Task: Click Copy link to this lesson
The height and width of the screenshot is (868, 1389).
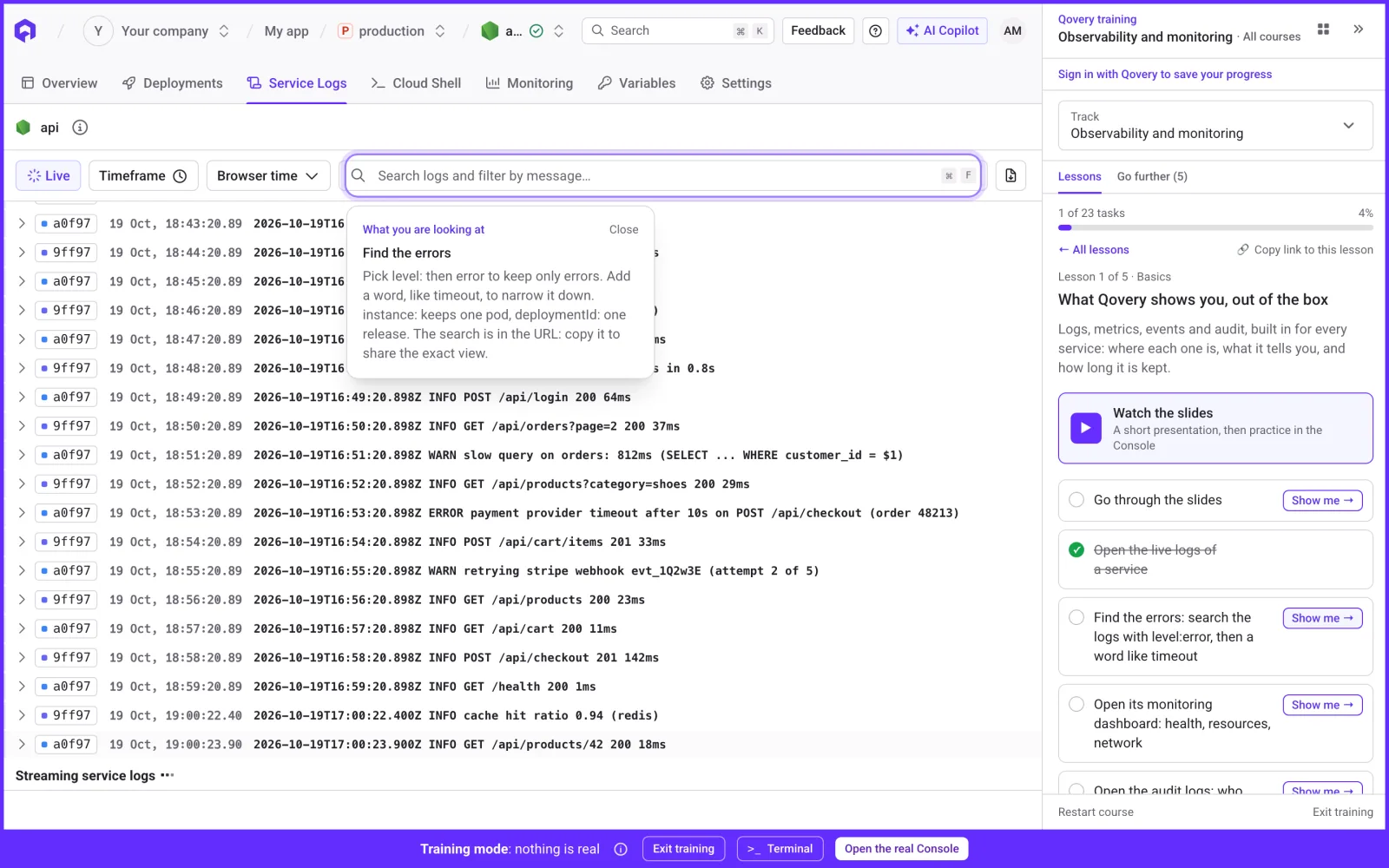Action: 1305,250
